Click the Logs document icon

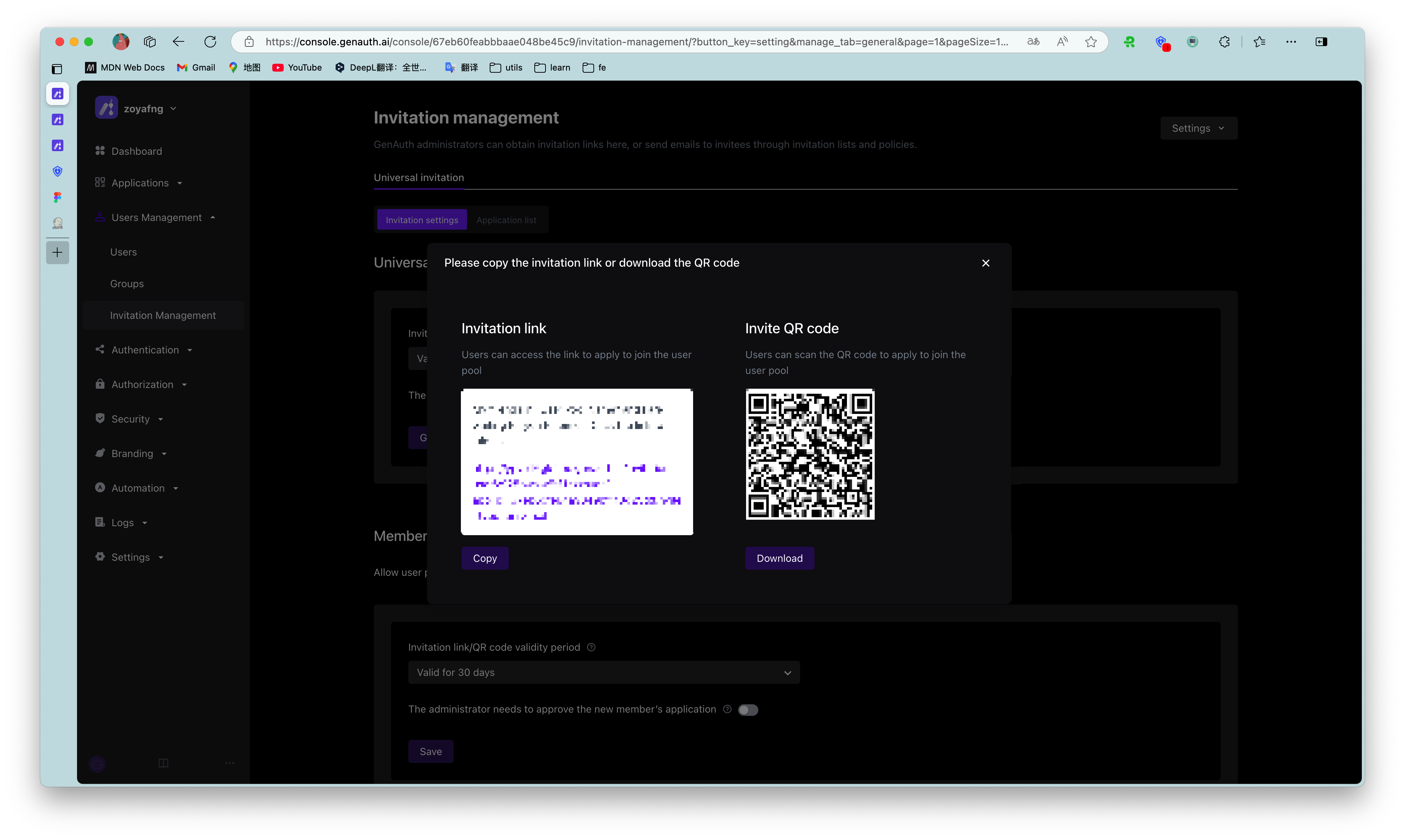pos(100,522)
